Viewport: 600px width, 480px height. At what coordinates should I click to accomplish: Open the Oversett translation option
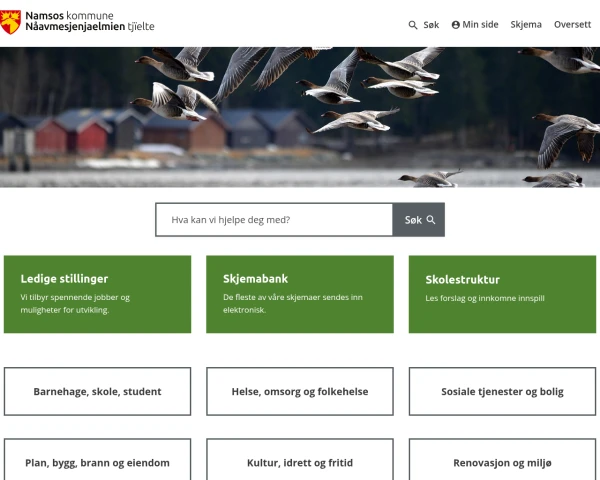pos(572,25)
